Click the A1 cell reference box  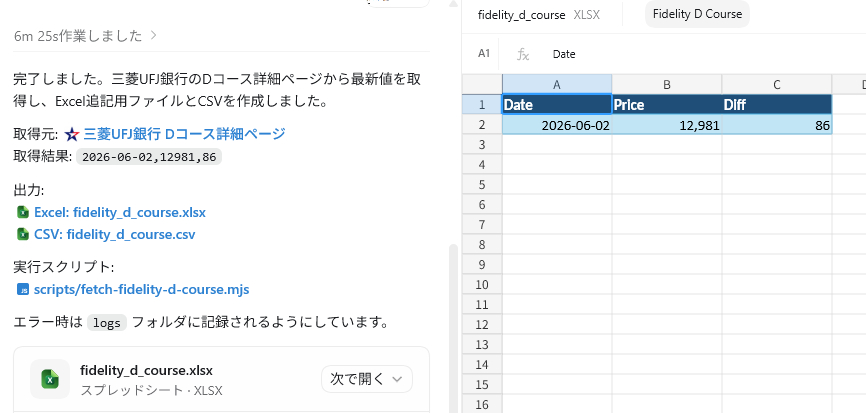(484, 54)
